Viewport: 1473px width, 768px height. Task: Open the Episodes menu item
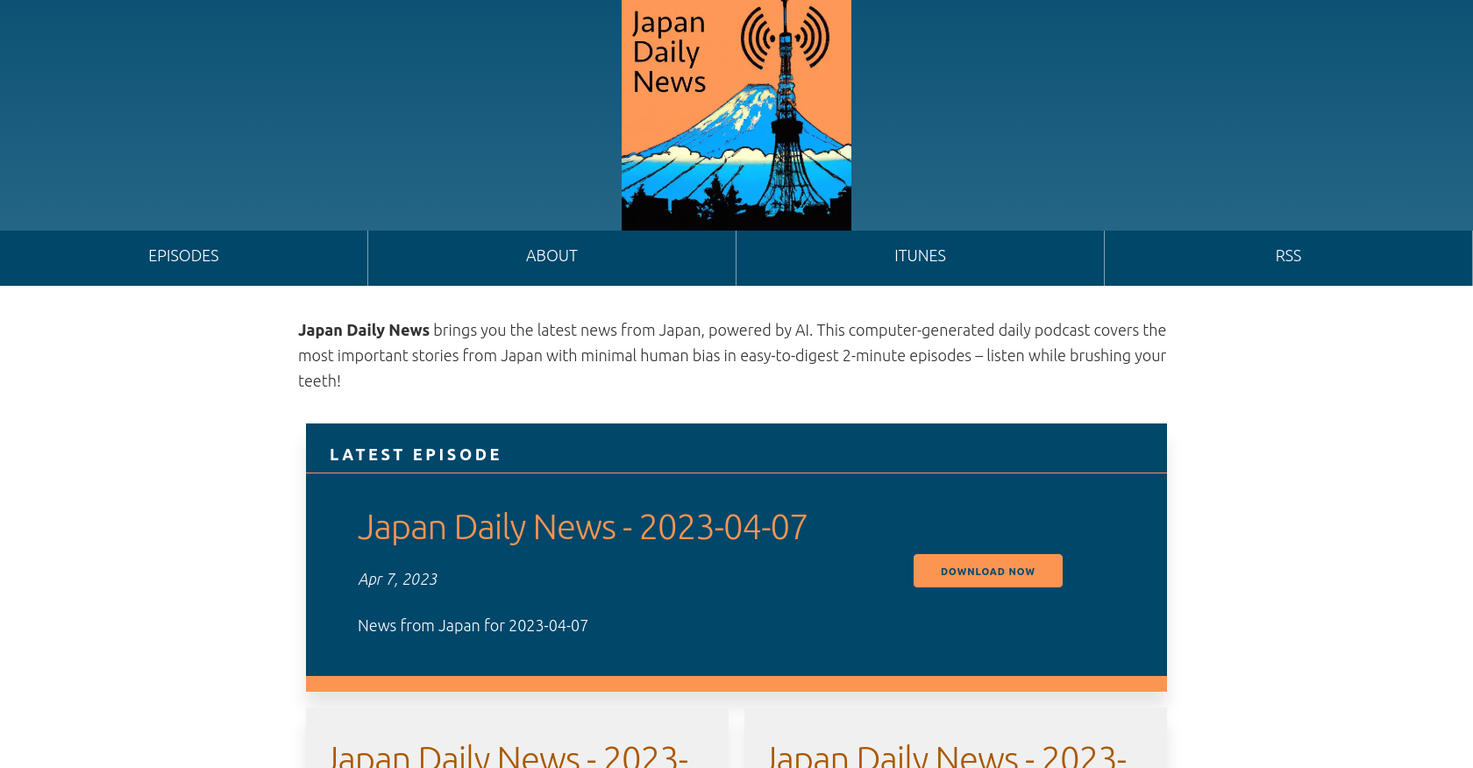coord(183,256)
